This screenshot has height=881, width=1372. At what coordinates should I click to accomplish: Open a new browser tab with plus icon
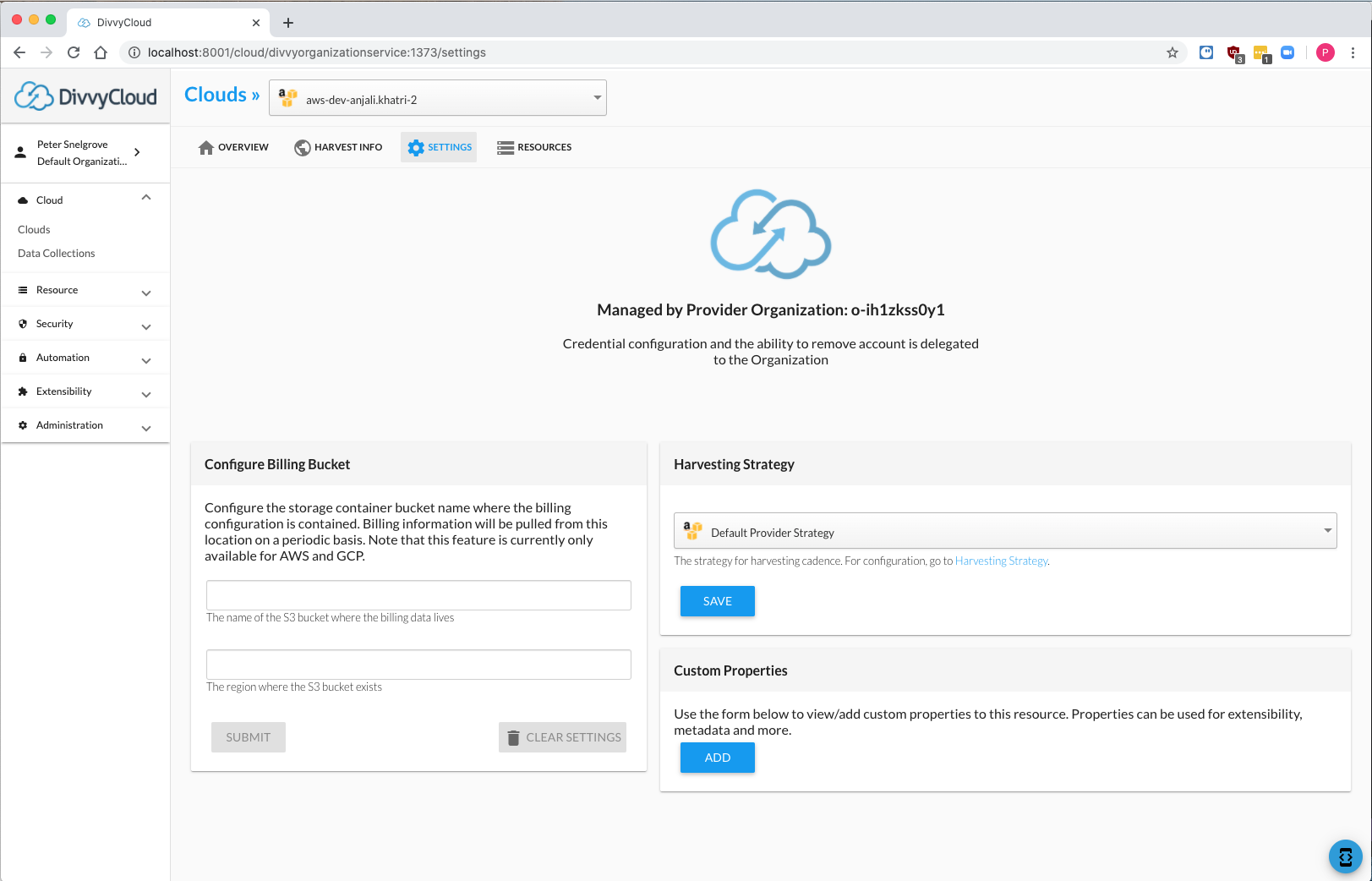[288, 23]
